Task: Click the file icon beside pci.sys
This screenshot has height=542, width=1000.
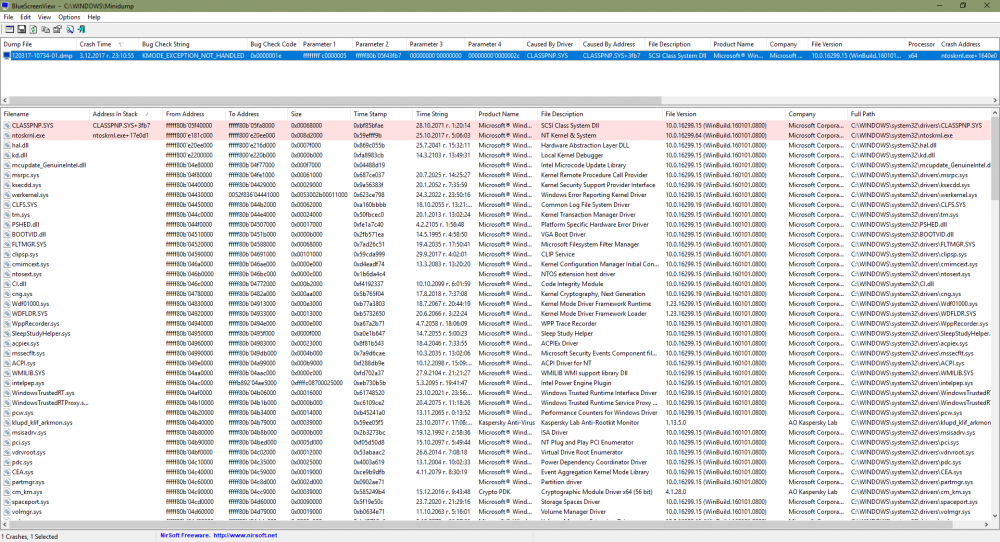Action: click(x=7, y=443)
